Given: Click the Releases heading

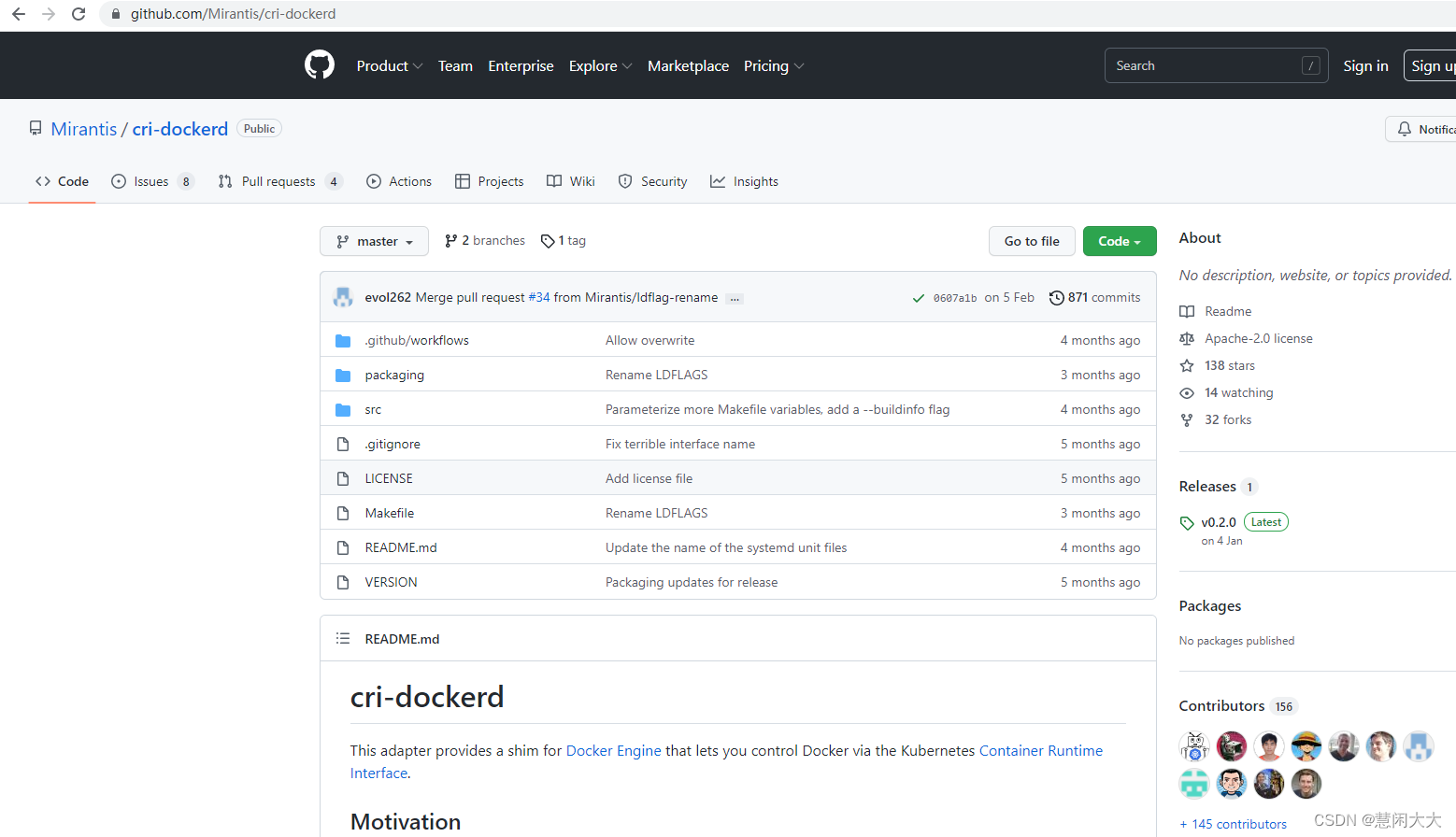Looking at the screenshot, I should pyautogui.click(x=1207, y=486).
